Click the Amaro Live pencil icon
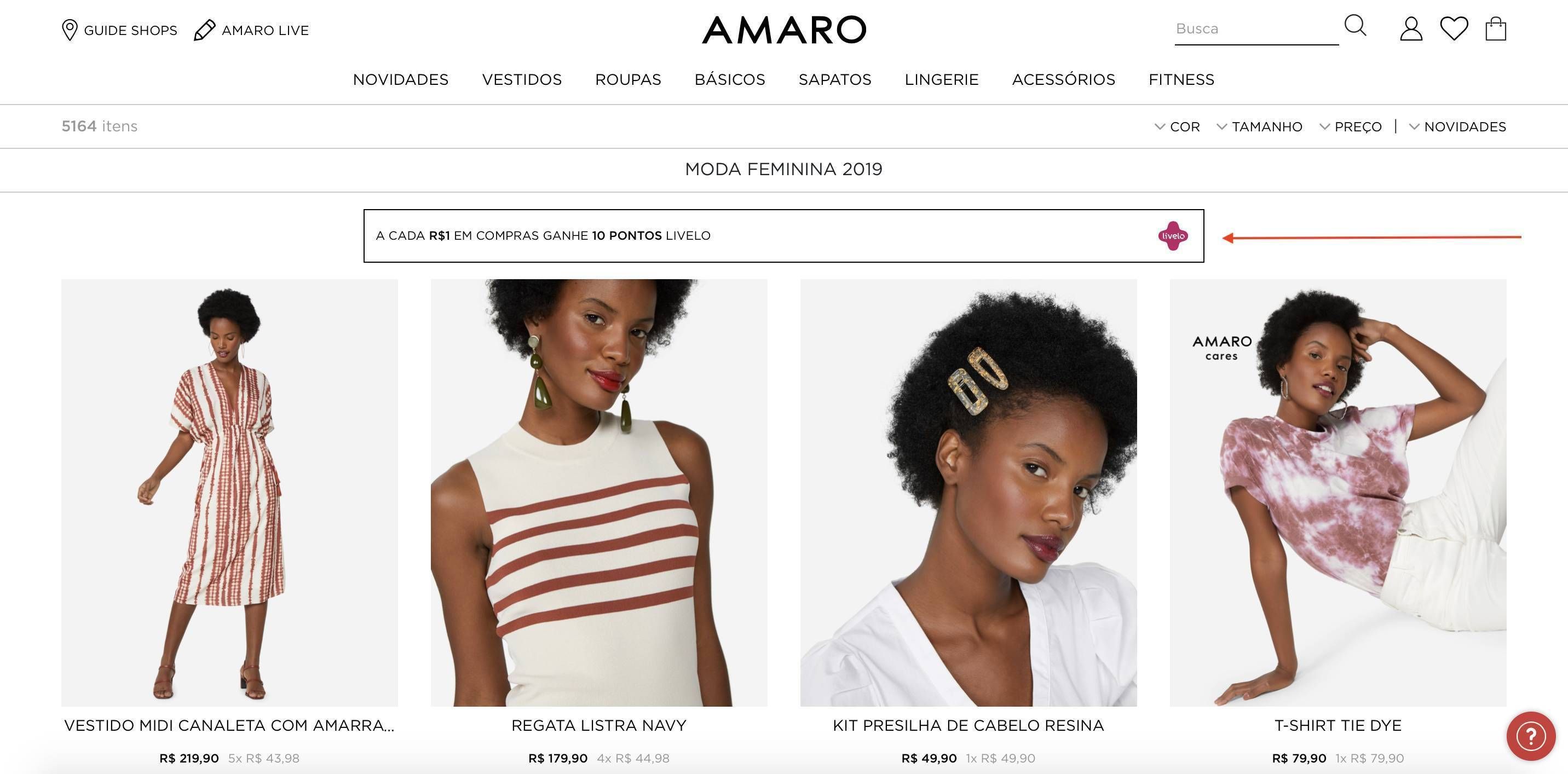 click(205, 30)
